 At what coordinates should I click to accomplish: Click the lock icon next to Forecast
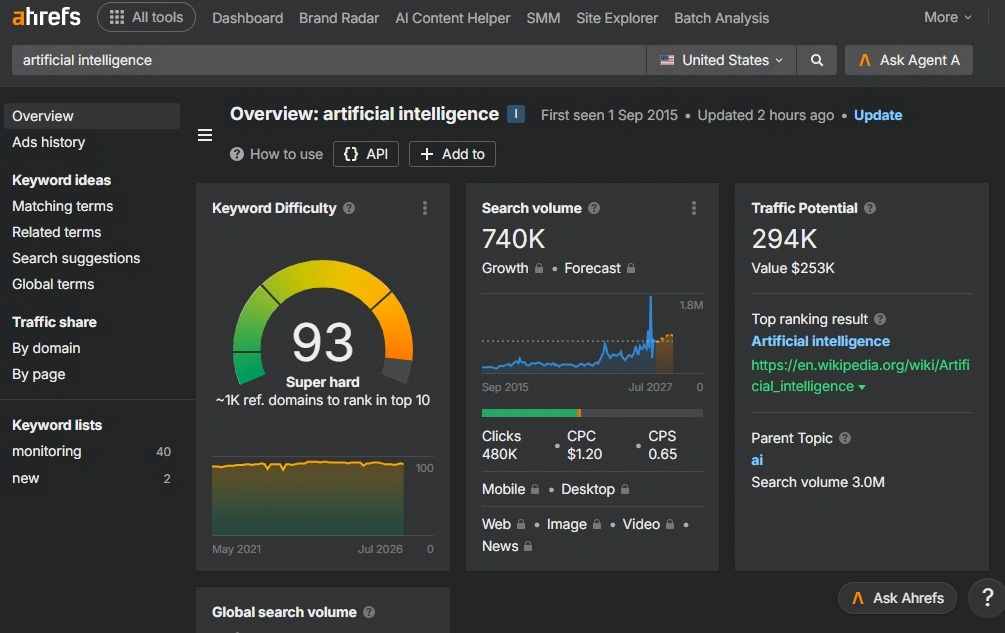click(631, 268)
